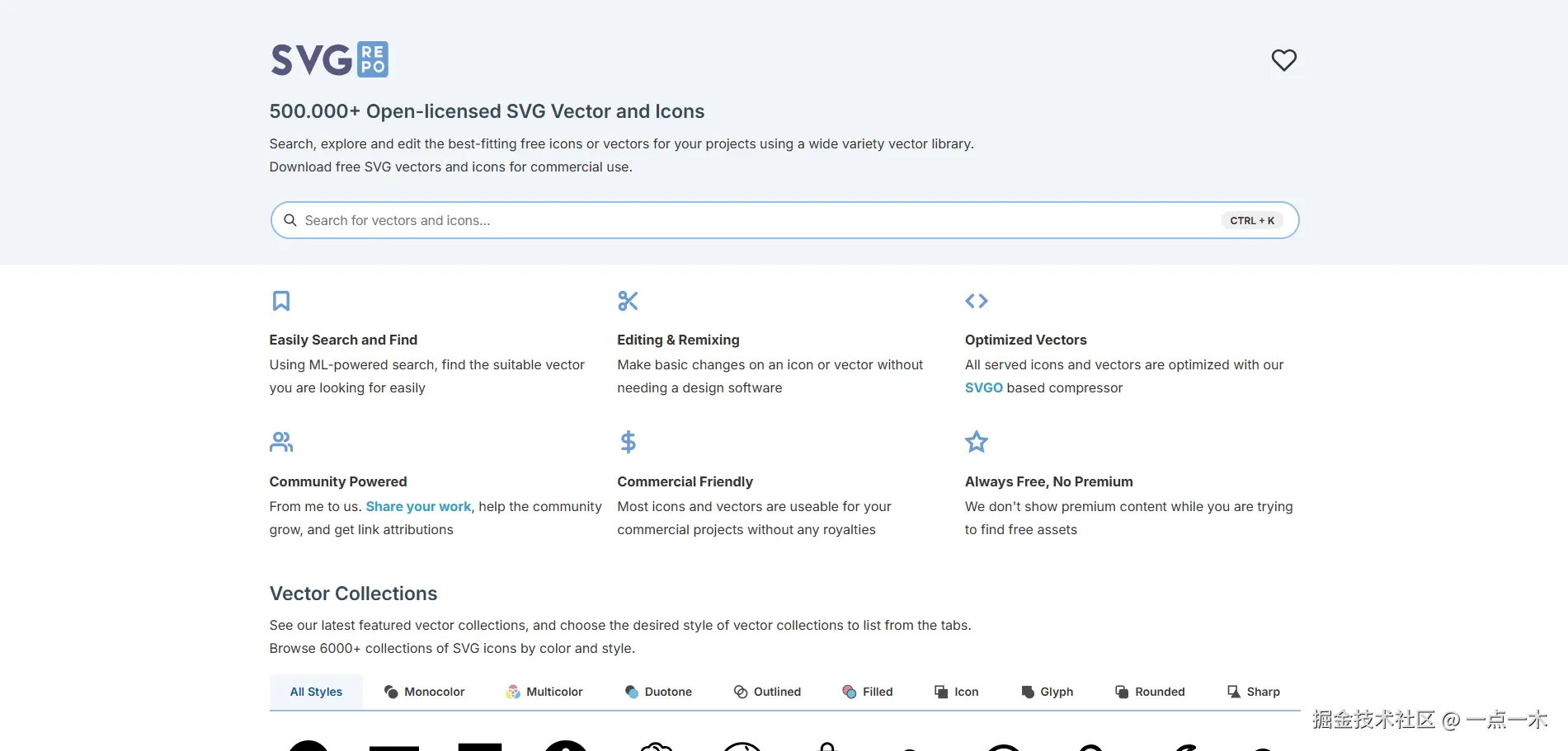Select the Filled style tab

tap(868, 692)
